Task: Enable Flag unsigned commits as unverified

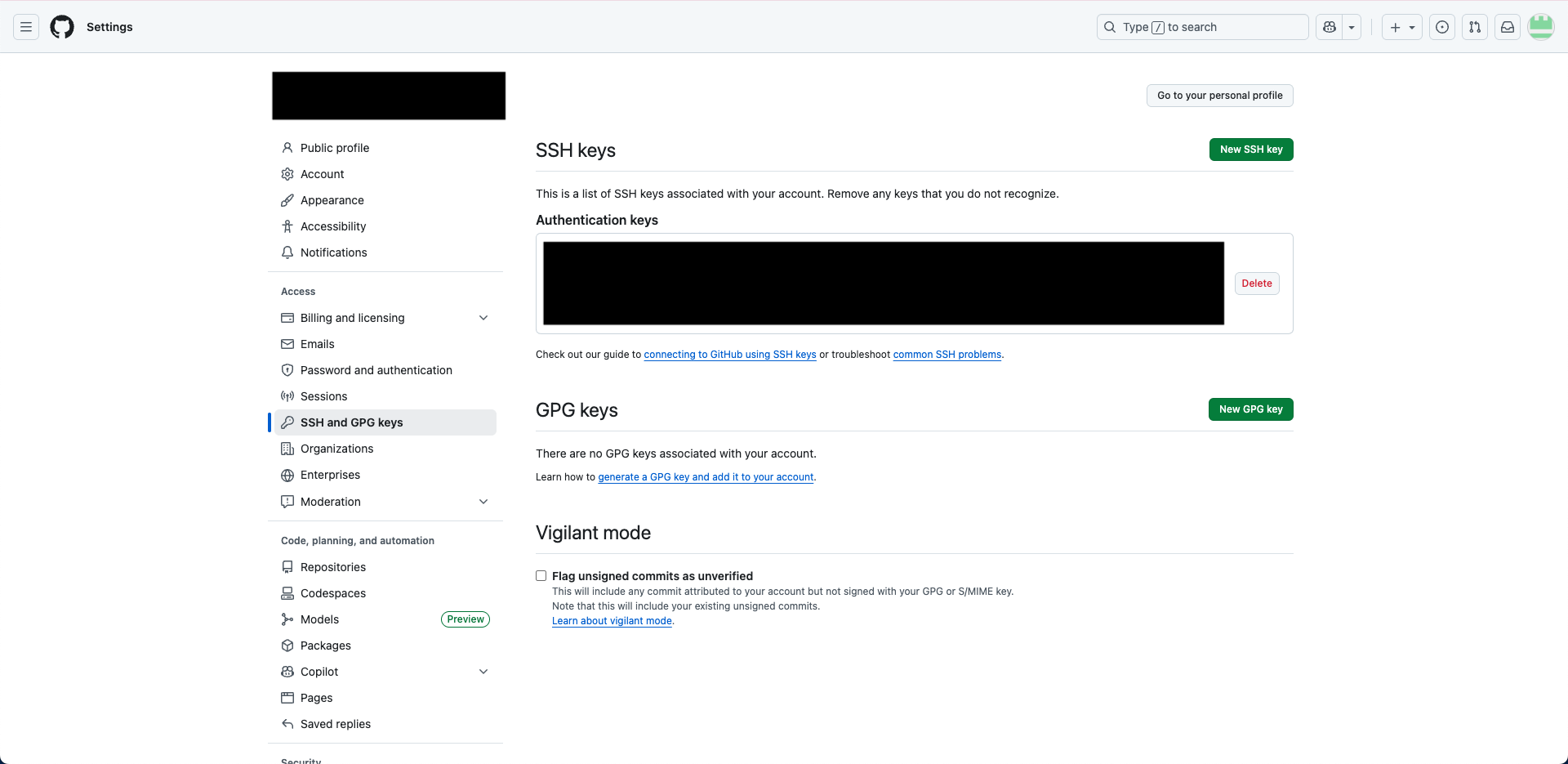Action: (x=541, y=576)
